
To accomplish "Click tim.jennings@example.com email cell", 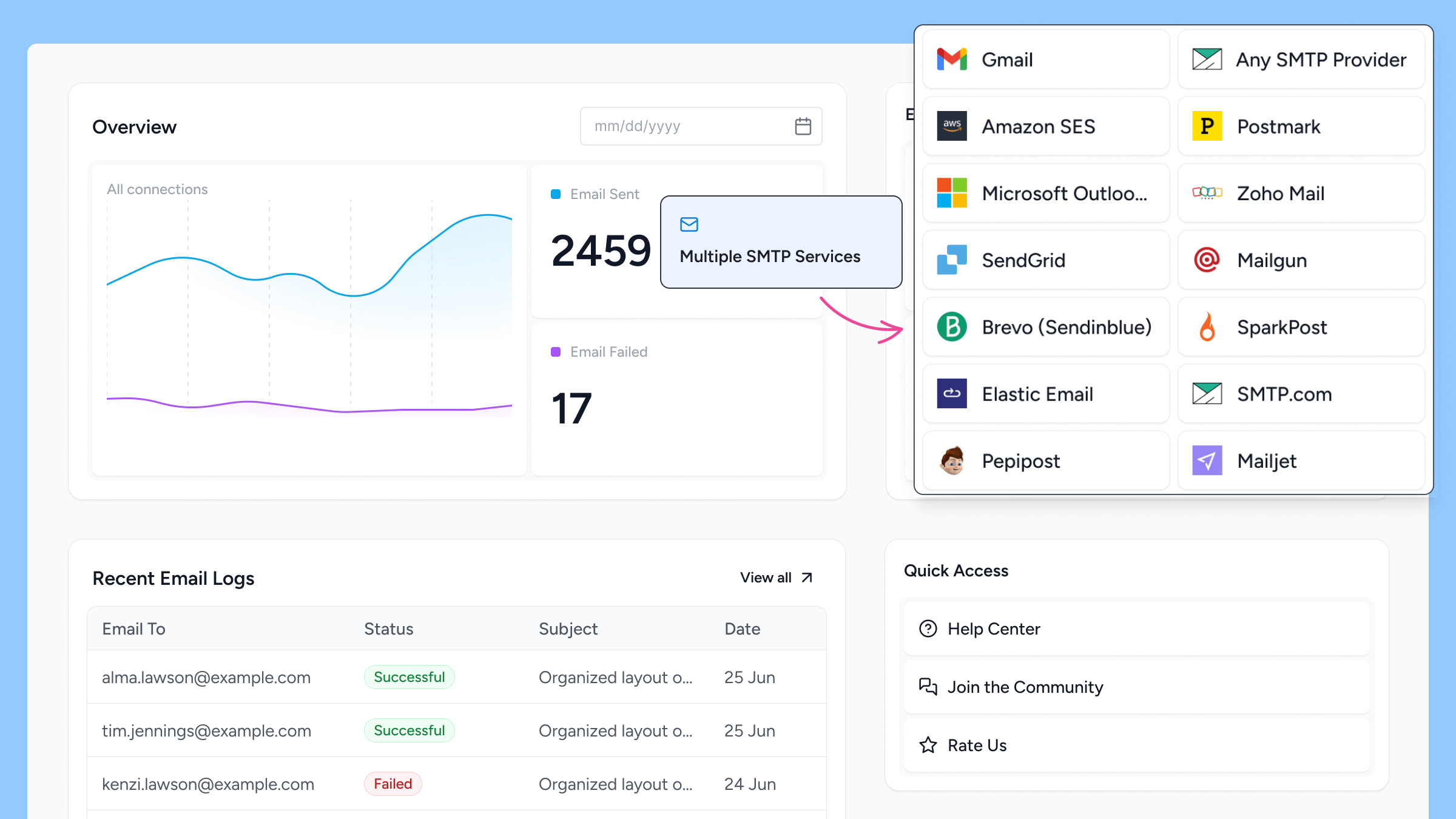I will click(x=206, y=731).
